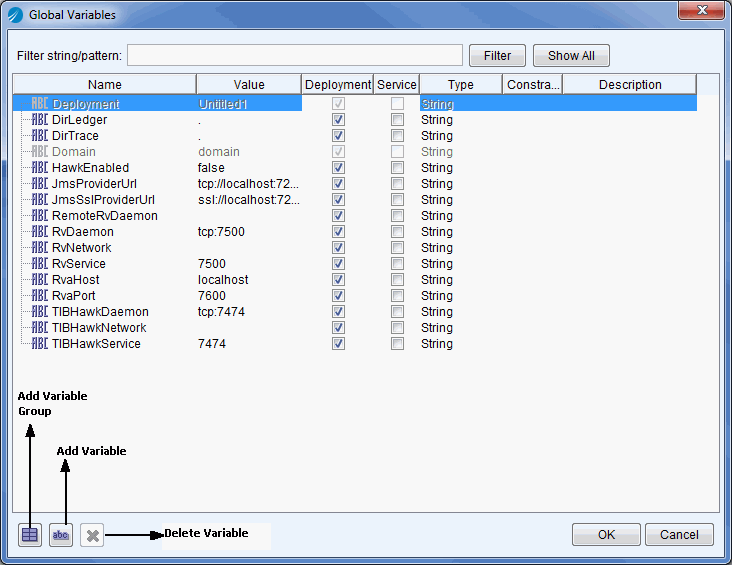
Task: Click the ABC icon beside RemoteRvDaemon
Action: click(x=40, y=216)
